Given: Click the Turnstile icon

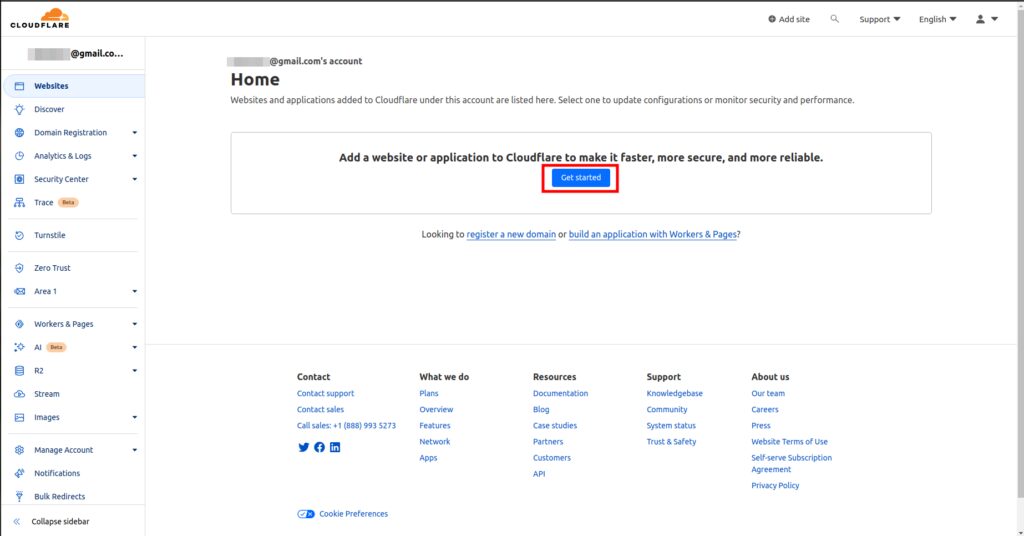Looking at the screenshot, I should tap(20, 236).
